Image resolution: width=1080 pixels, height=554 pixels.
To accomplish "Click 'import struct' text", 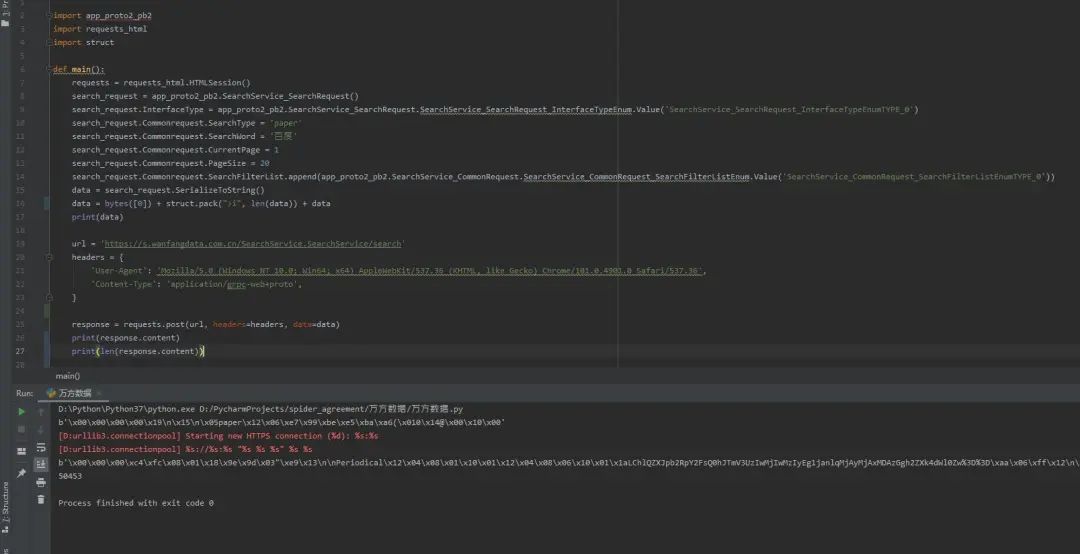I will click(83, 42).
